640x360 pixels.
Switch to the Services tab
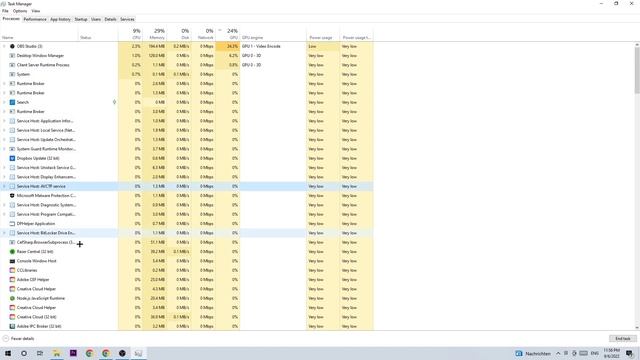(x=127, y=19)
